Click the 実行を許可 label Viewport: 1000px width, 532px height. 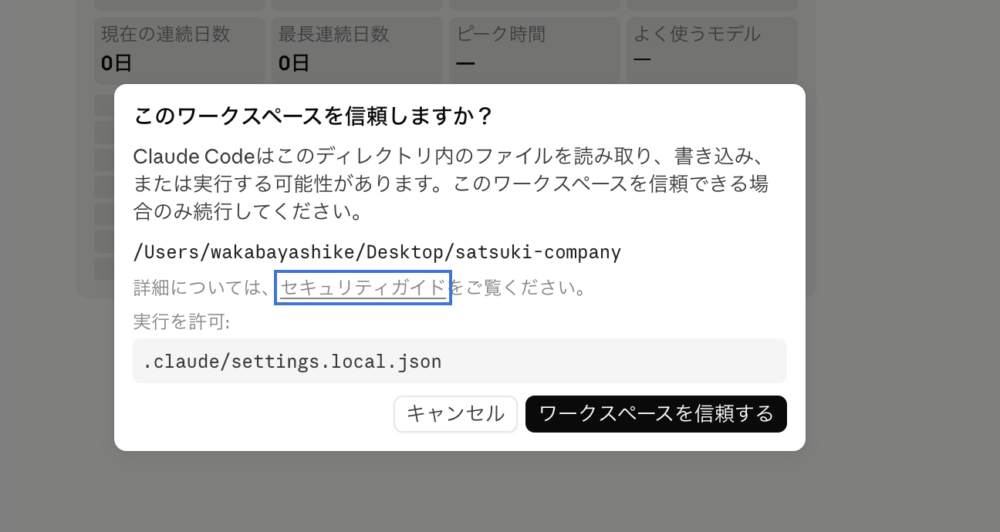tap(180, 322)
